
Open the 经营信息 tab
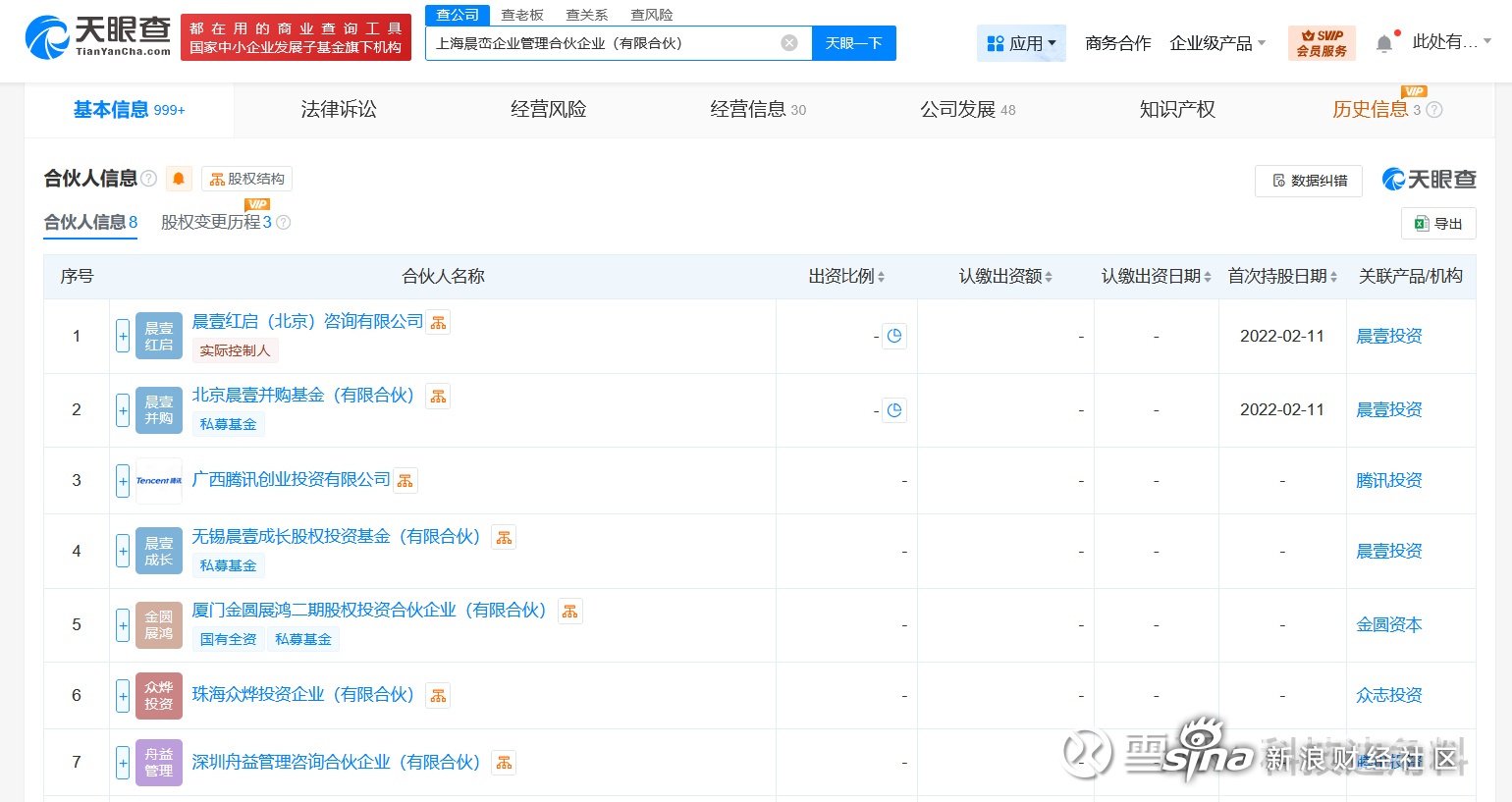tap(758, 110)
